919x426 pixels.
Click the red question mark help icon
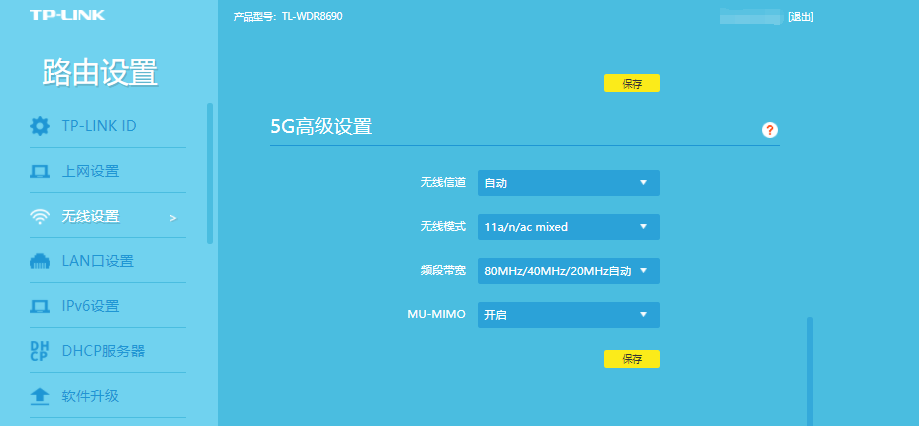click(769, 130)
